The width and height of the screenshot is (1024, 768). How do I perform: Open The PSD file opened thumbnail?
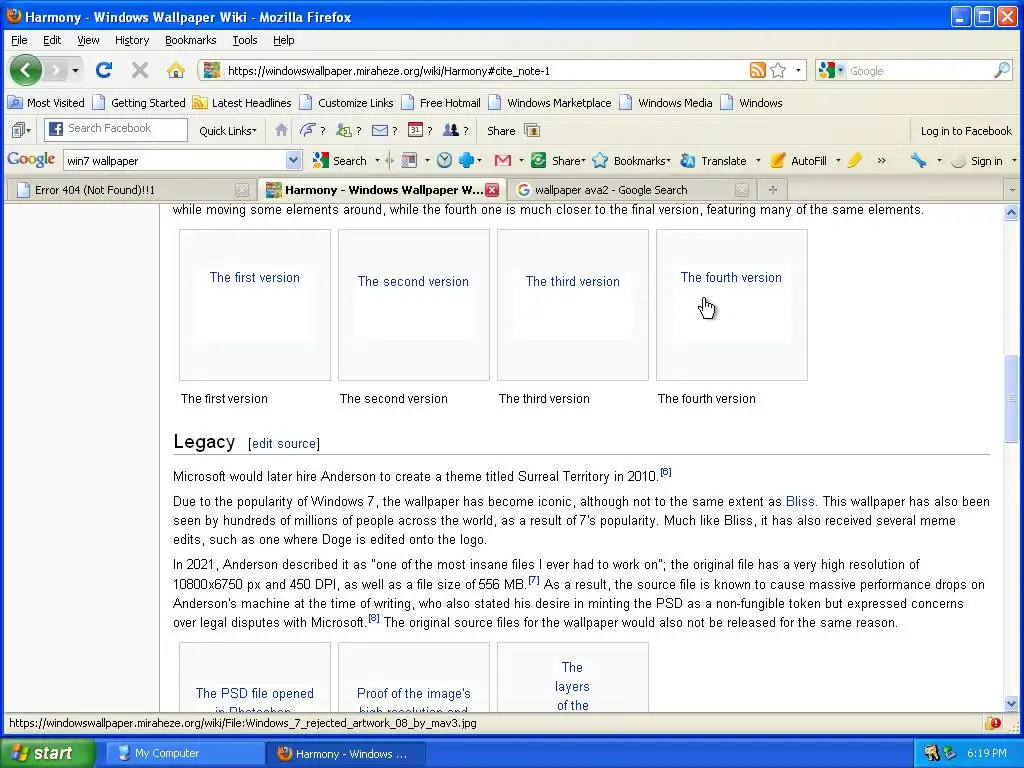point(255,677)
